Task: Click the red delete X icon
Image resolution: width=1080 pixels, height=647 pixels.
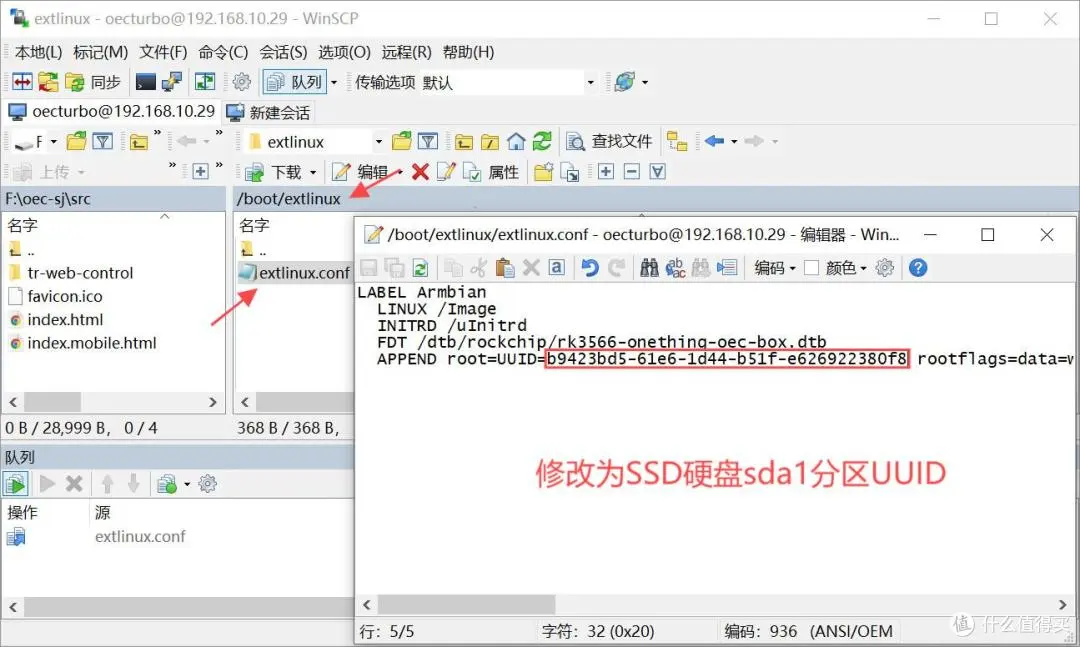Action: point(420,172)
